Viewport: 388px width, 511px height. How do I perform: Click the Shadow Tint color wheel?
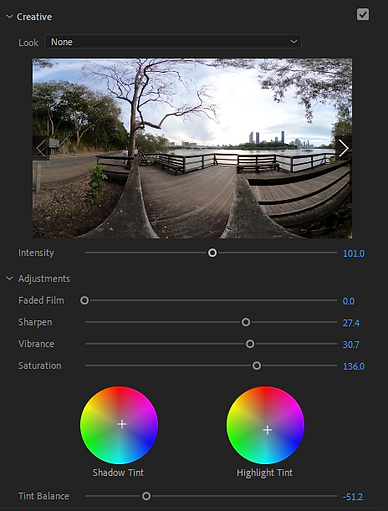pos(119,425)
